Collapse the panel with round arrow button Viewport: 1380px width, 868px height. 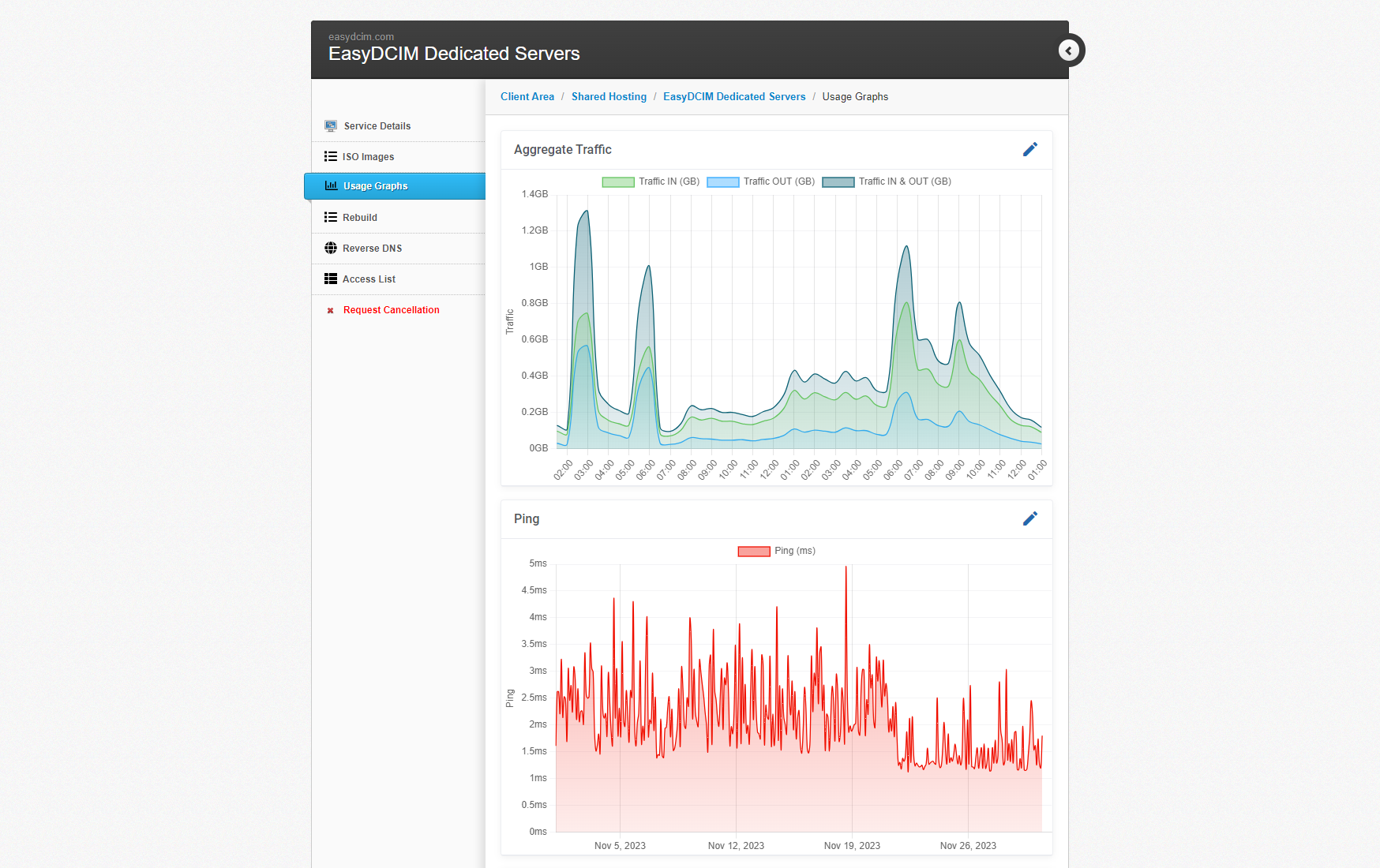pos(1069,51)
